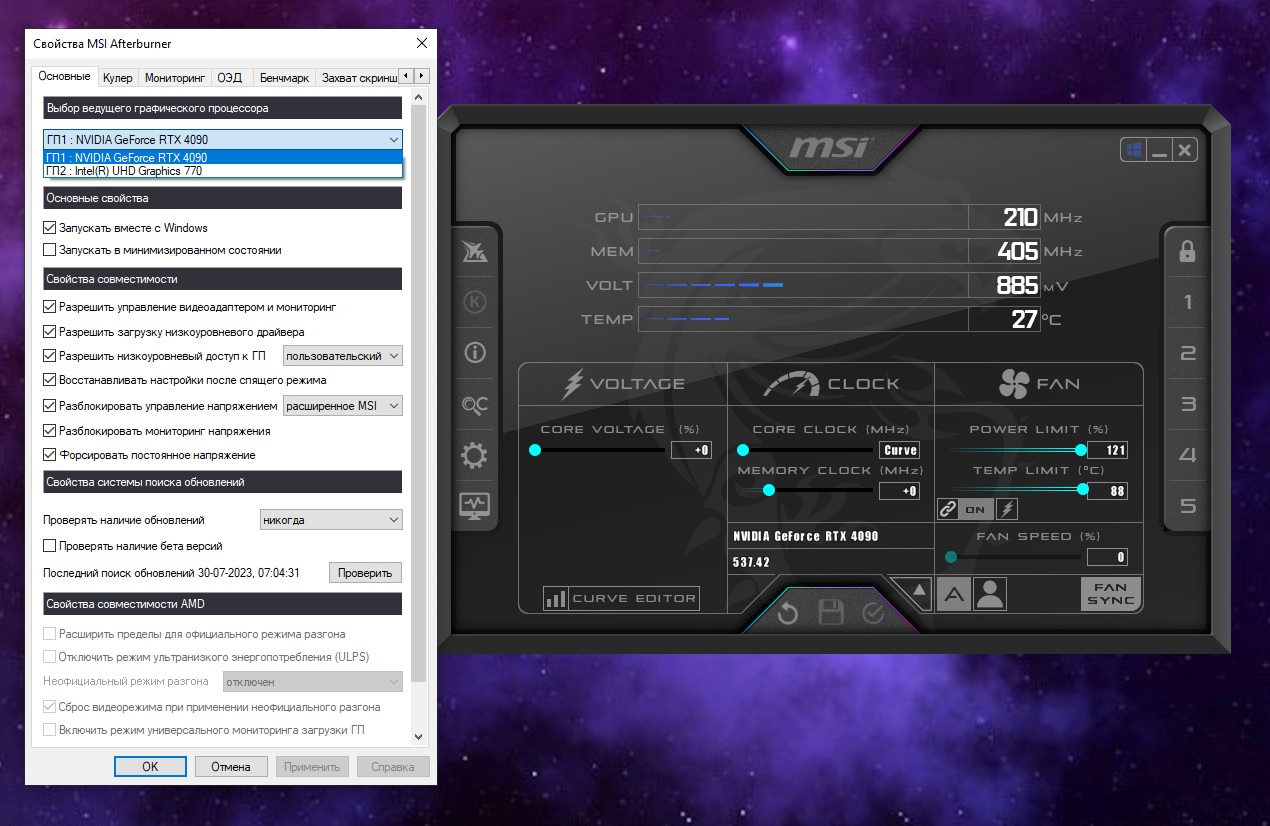Switch to the 'Мониторинг' tab
1270x826 pixels.
175,77
